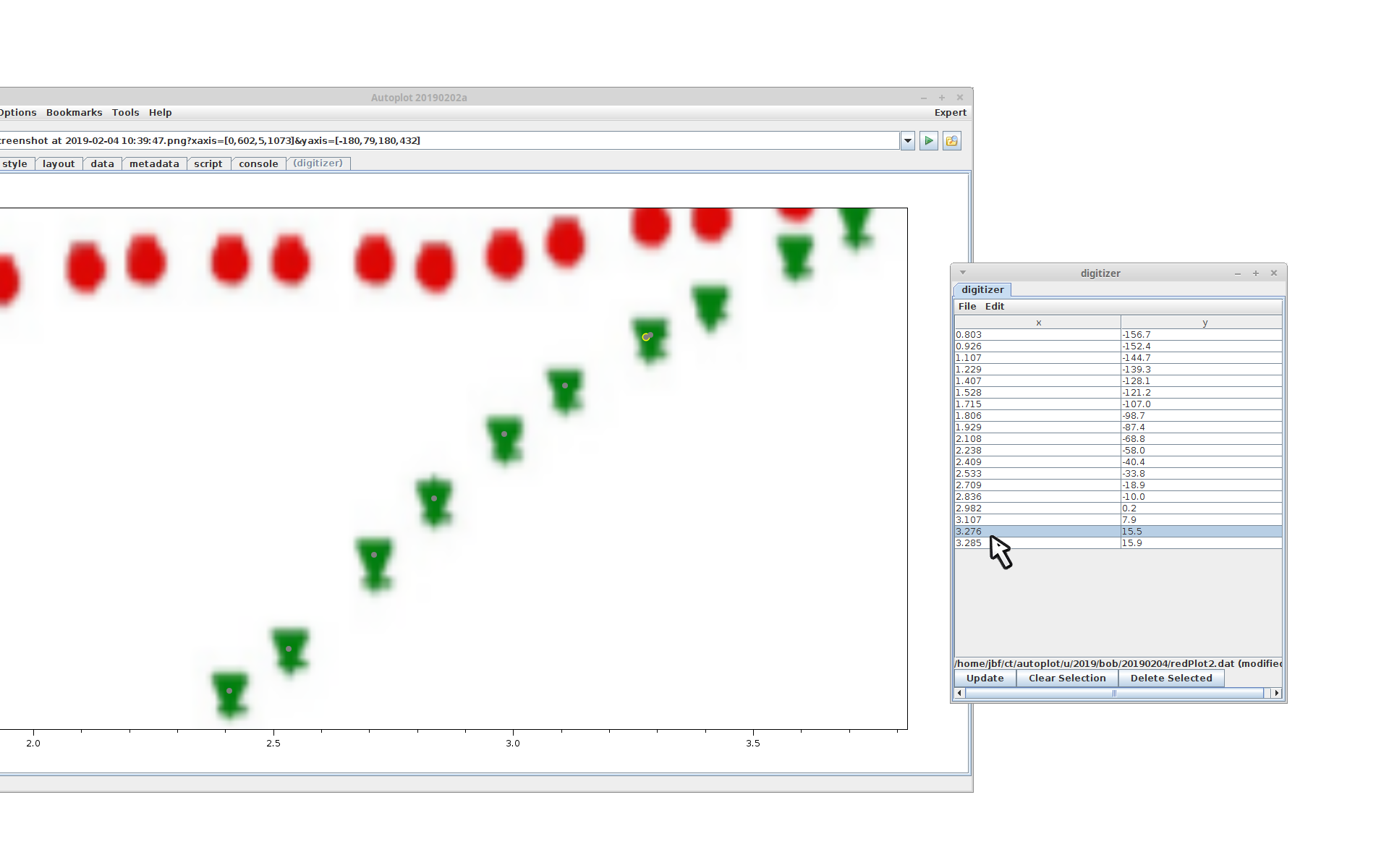Click the Delete Selected button
Image resolution: width=1389 pixels, height=868 pixels.
point(1171,678)
